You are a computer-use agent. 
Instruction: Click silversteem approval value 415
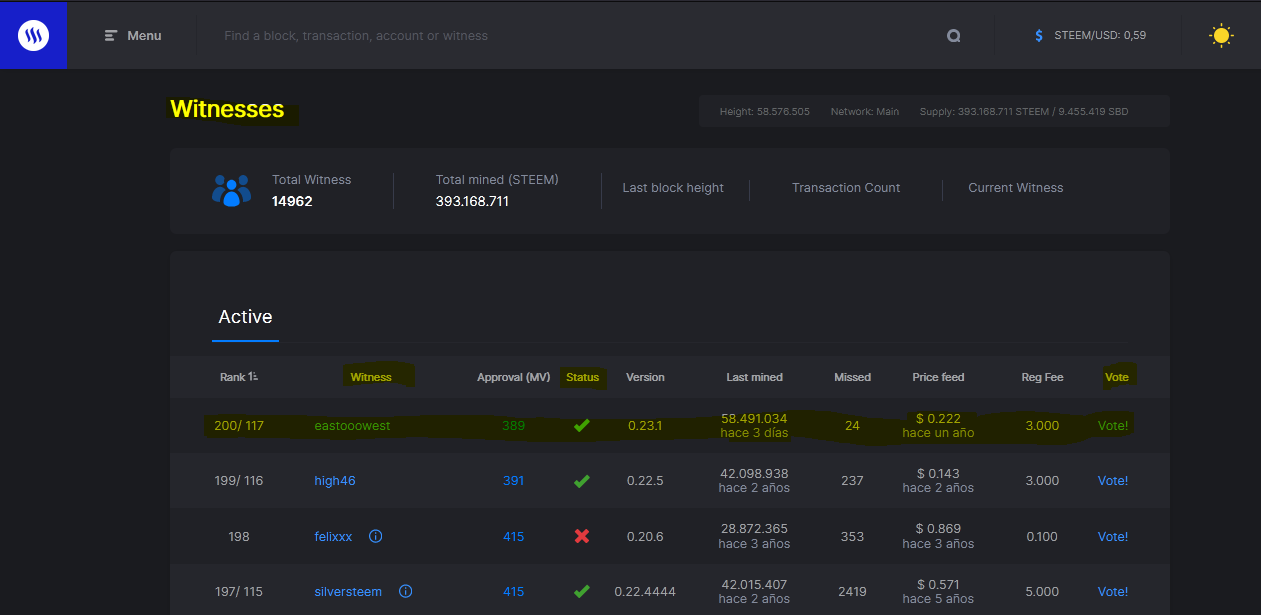513,591
